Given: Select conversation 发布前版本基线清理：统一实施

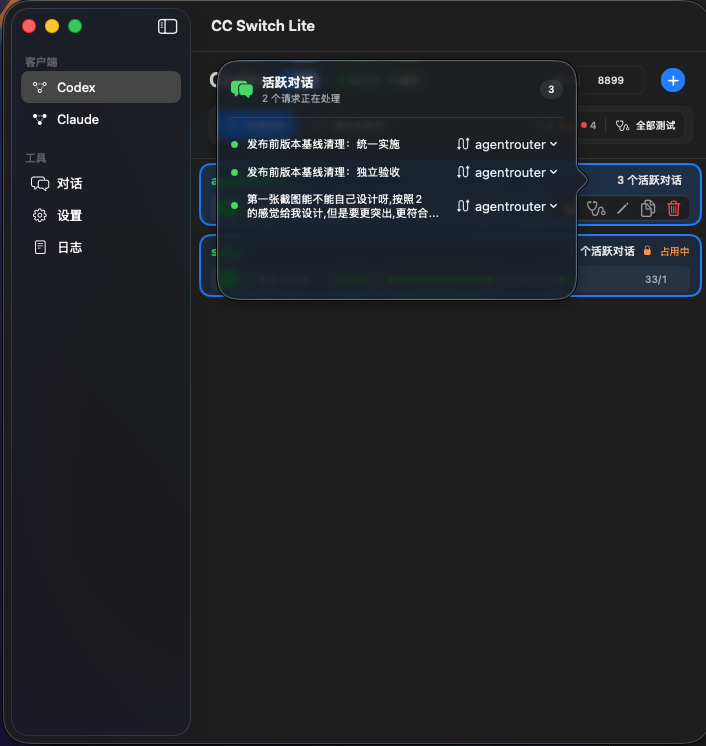Looking at the screenshot, I should [x=323, y=144].
